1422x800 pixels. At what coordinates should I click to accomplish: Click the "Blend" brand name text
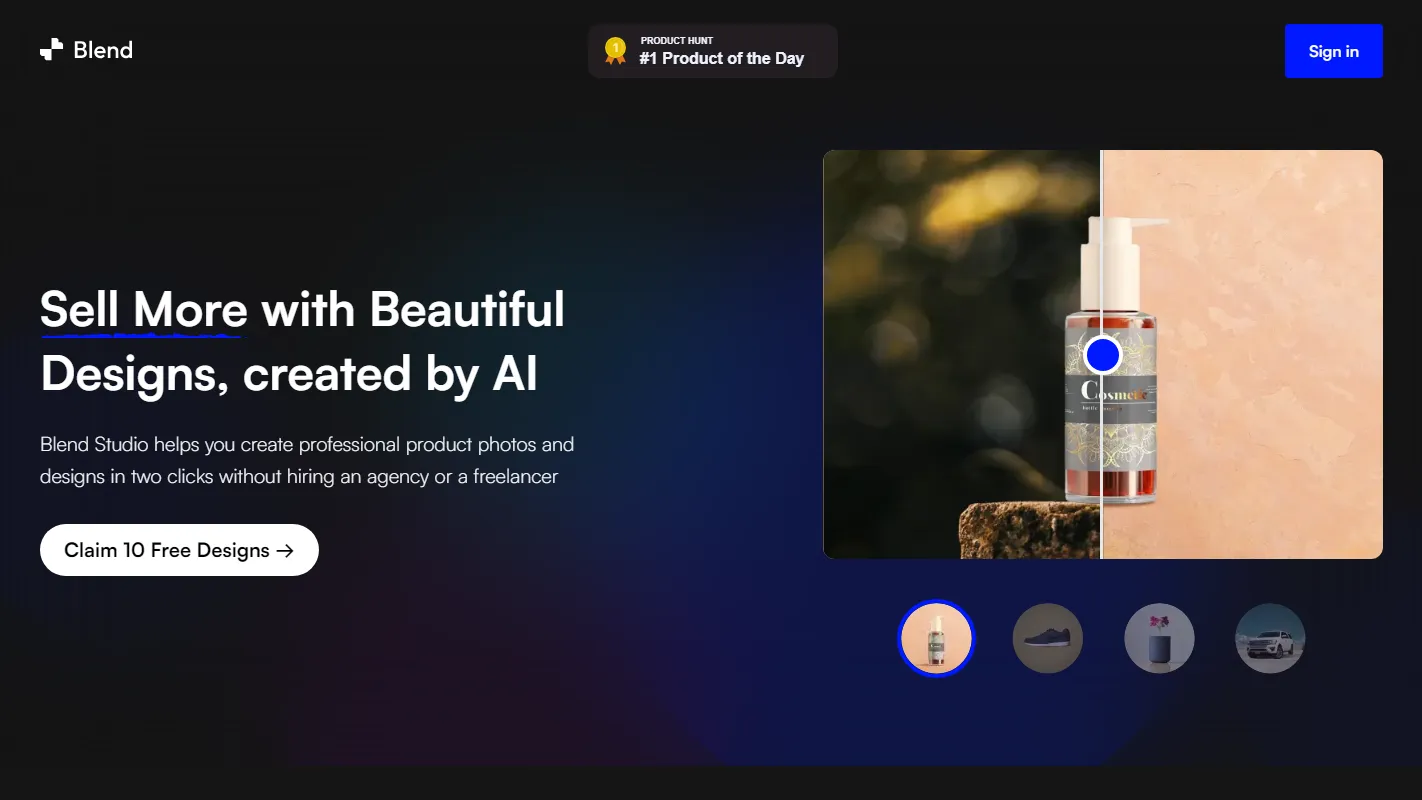pyautogui.click(x=103, y=50)
